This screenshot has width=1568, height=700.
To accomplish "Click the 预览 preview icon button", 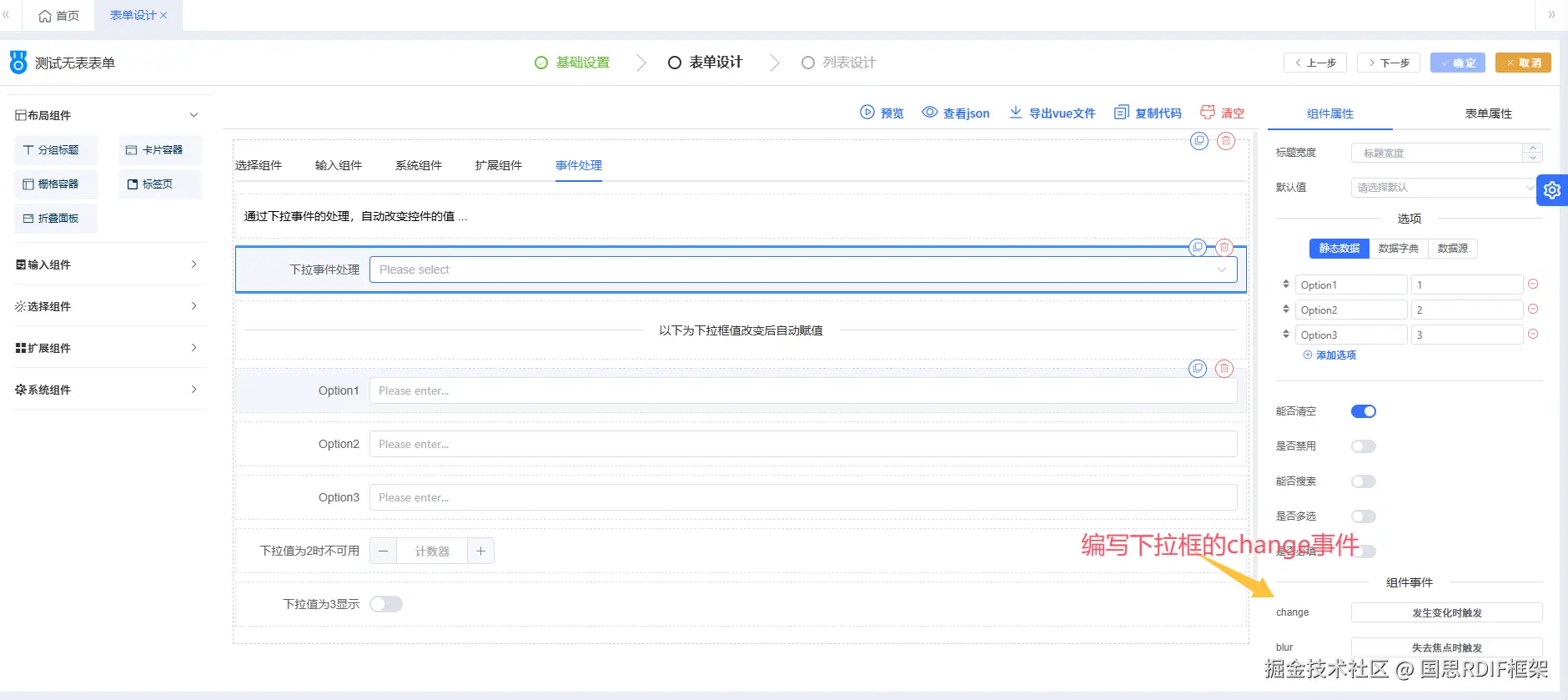I will [882, 113].
